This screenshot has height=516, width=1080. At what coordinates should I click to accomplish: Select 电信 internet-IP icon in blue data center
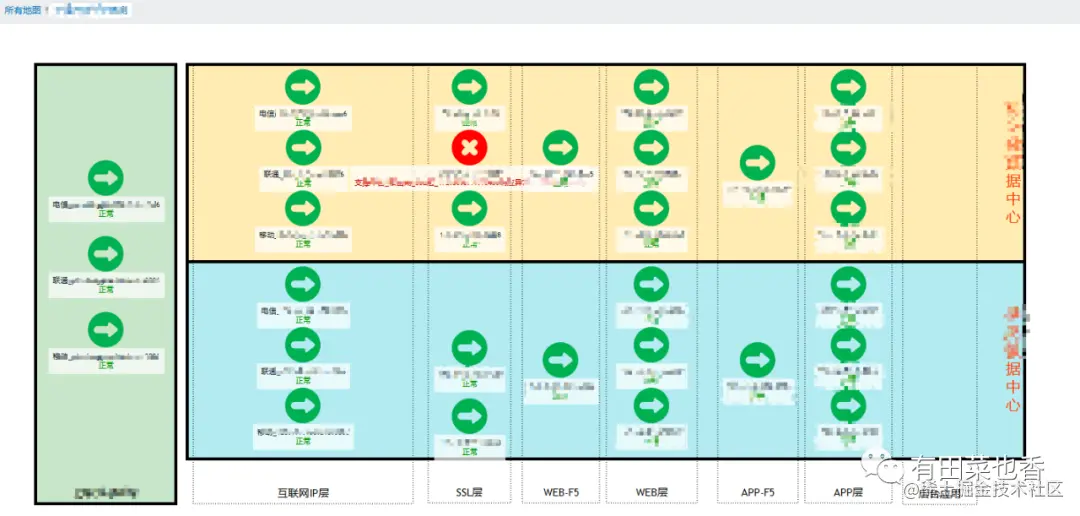(x=303, y=284)
